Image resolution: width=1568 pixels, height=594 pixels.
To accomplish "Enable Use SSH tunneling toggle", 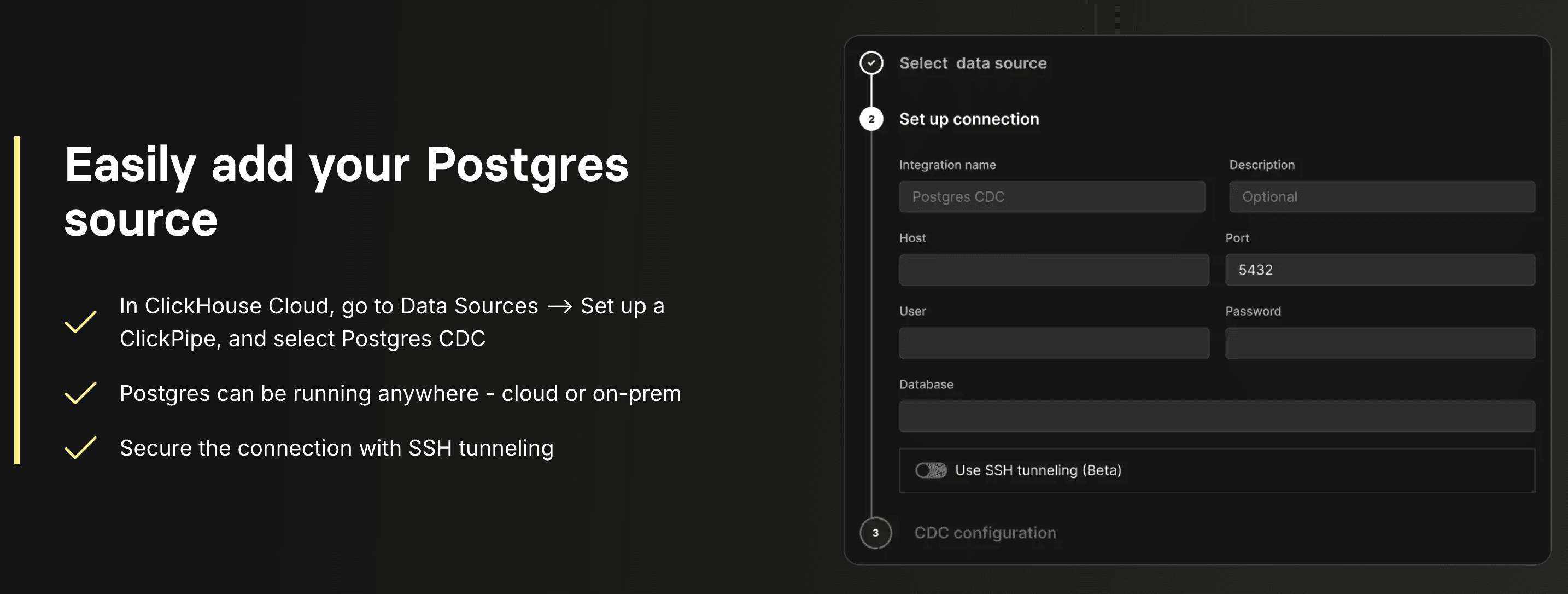I will 931,470.
